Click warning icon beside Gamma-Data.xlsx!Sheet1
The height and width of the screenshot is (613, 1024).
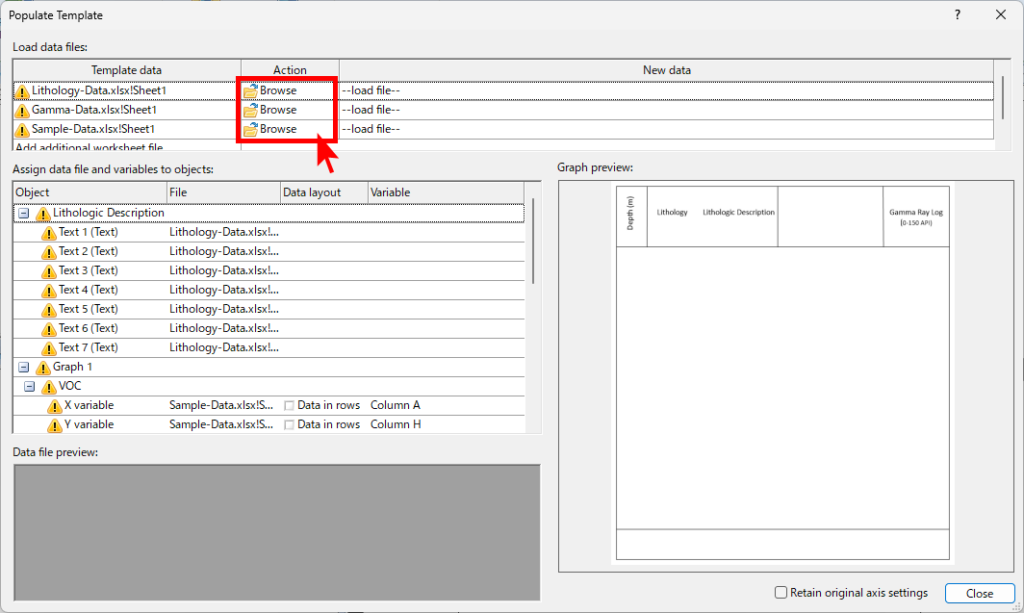pyautogui.click(x=22, y=110)
